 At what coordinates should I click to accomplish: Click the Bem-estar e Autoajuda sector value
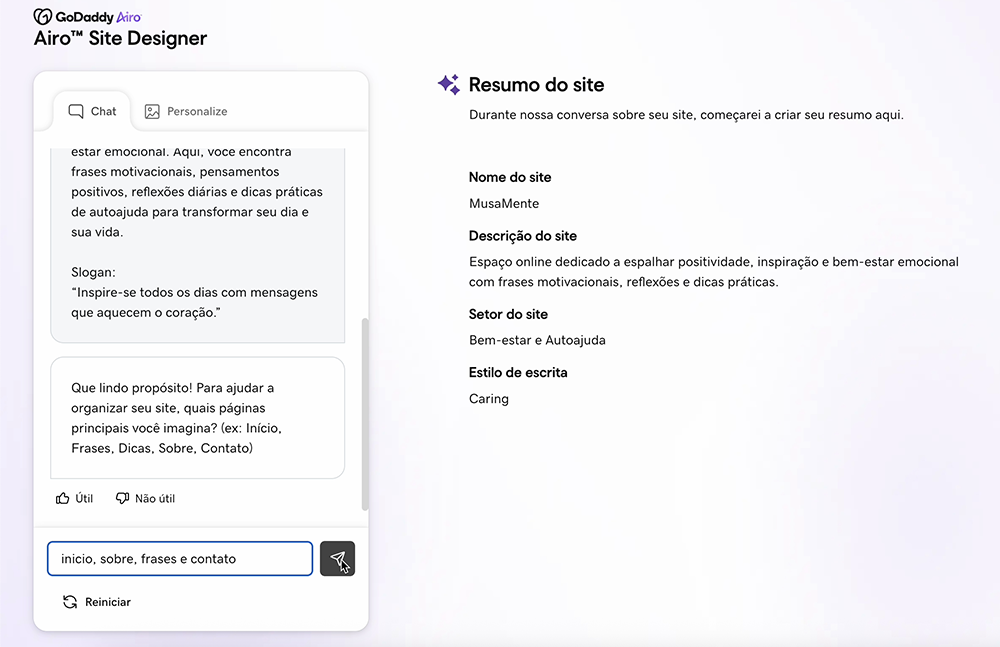click(x=537, y=340)
